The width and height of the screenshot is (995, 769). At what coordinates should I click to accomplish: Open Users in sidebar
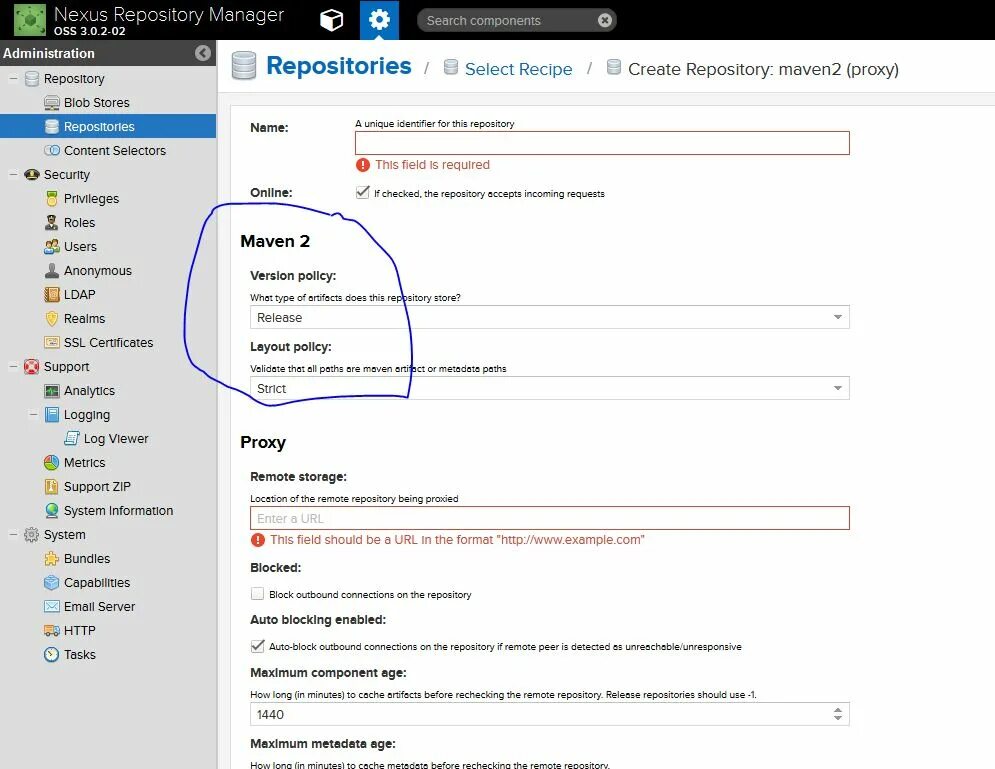80,247
